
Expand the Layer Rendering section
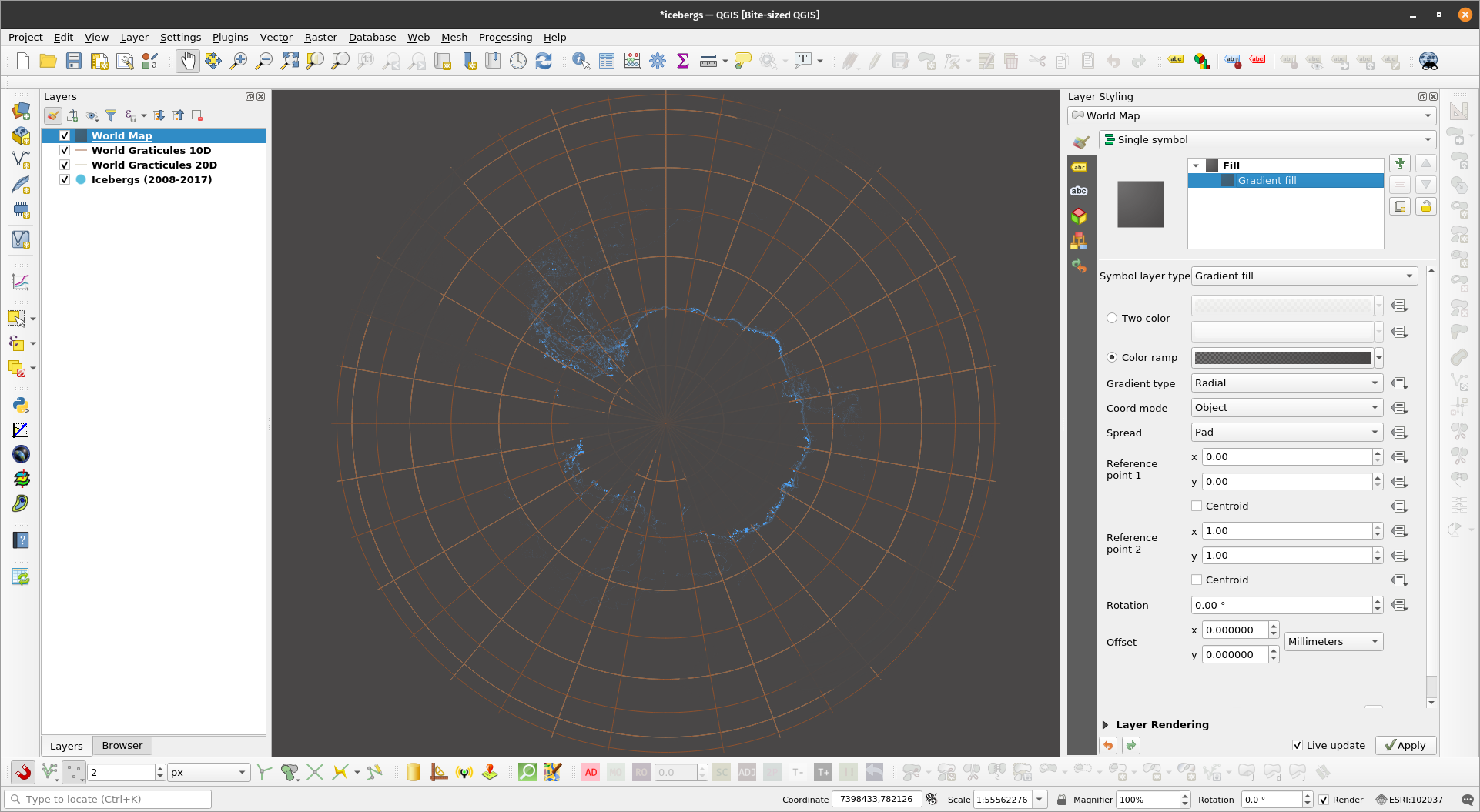tap(1106, 724)
